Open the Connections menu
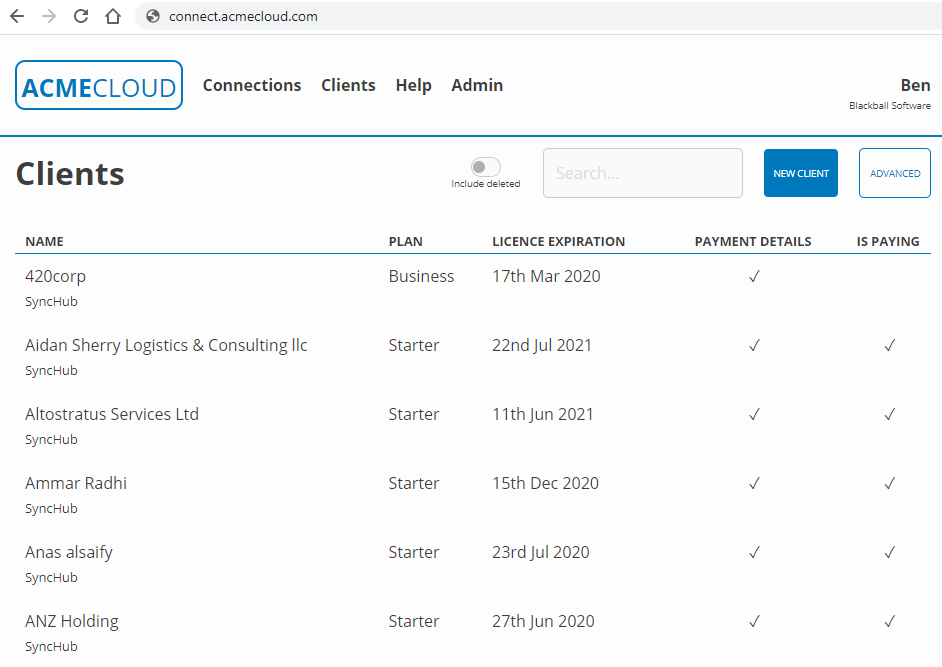 tap(252, 86)
